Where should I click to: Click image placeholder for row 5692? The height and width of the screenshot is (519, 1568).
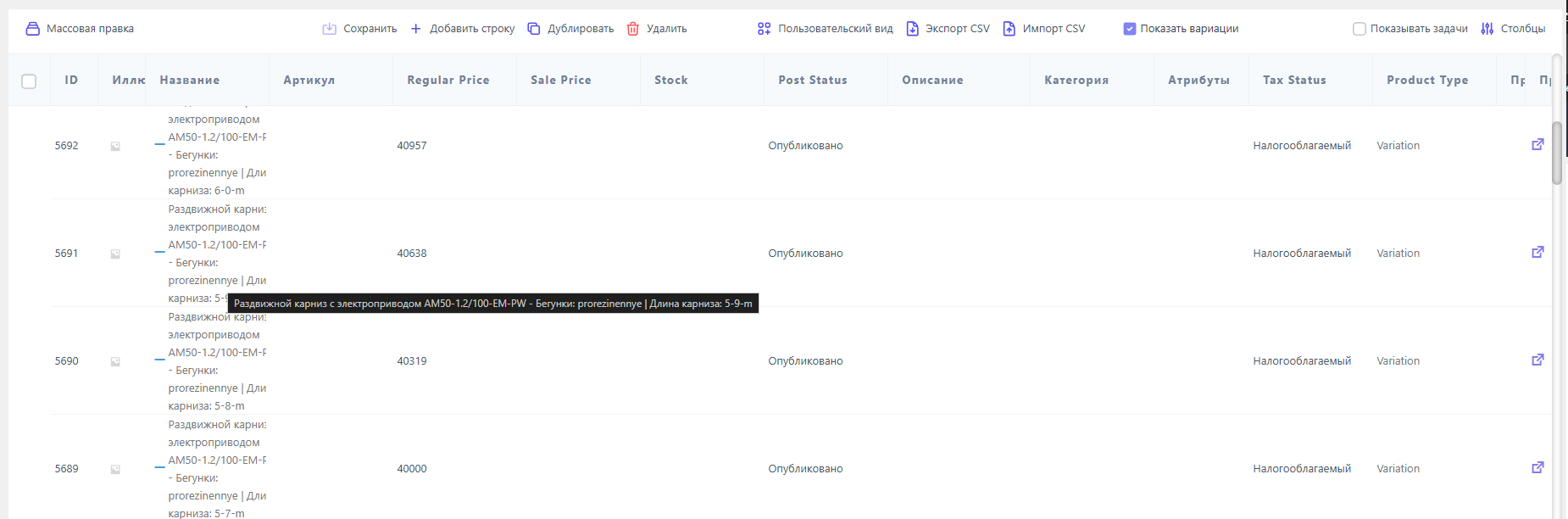(115, 146)
